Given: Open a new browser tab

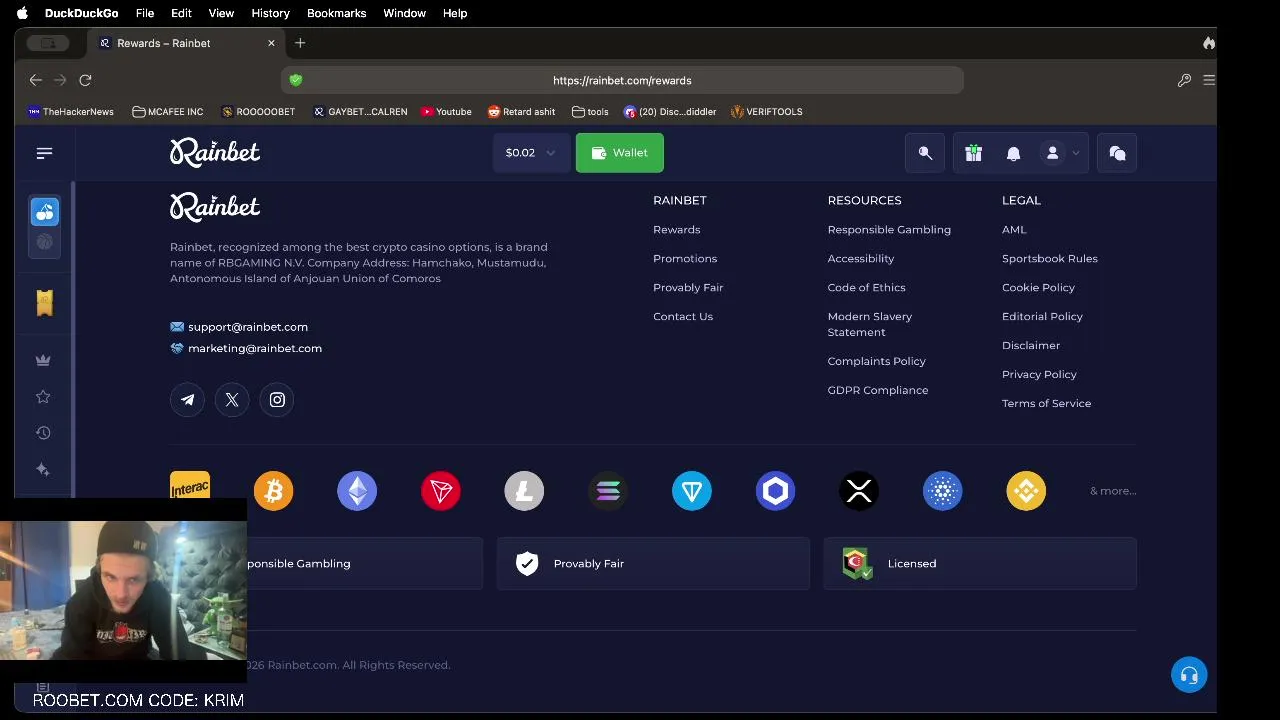Looking at the screenshot, I should pos(300,43).
